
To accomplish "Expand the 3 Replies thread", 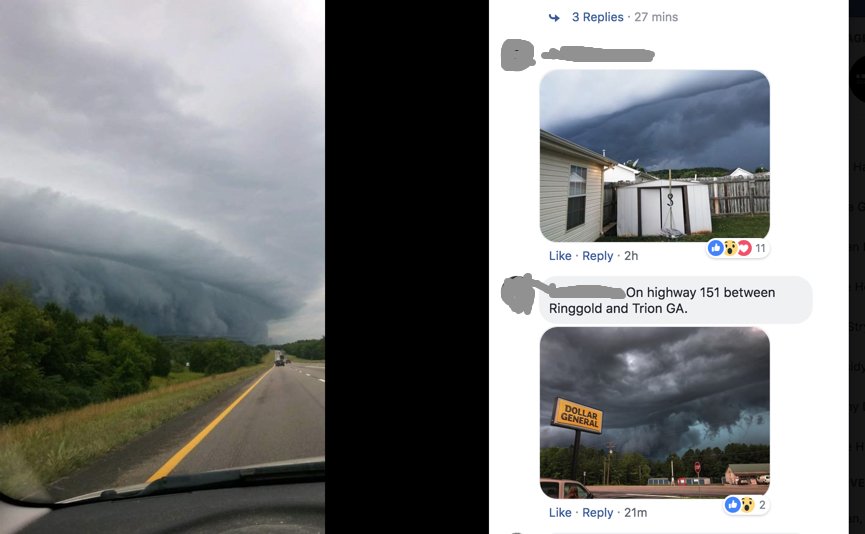I will click(597, 17).
